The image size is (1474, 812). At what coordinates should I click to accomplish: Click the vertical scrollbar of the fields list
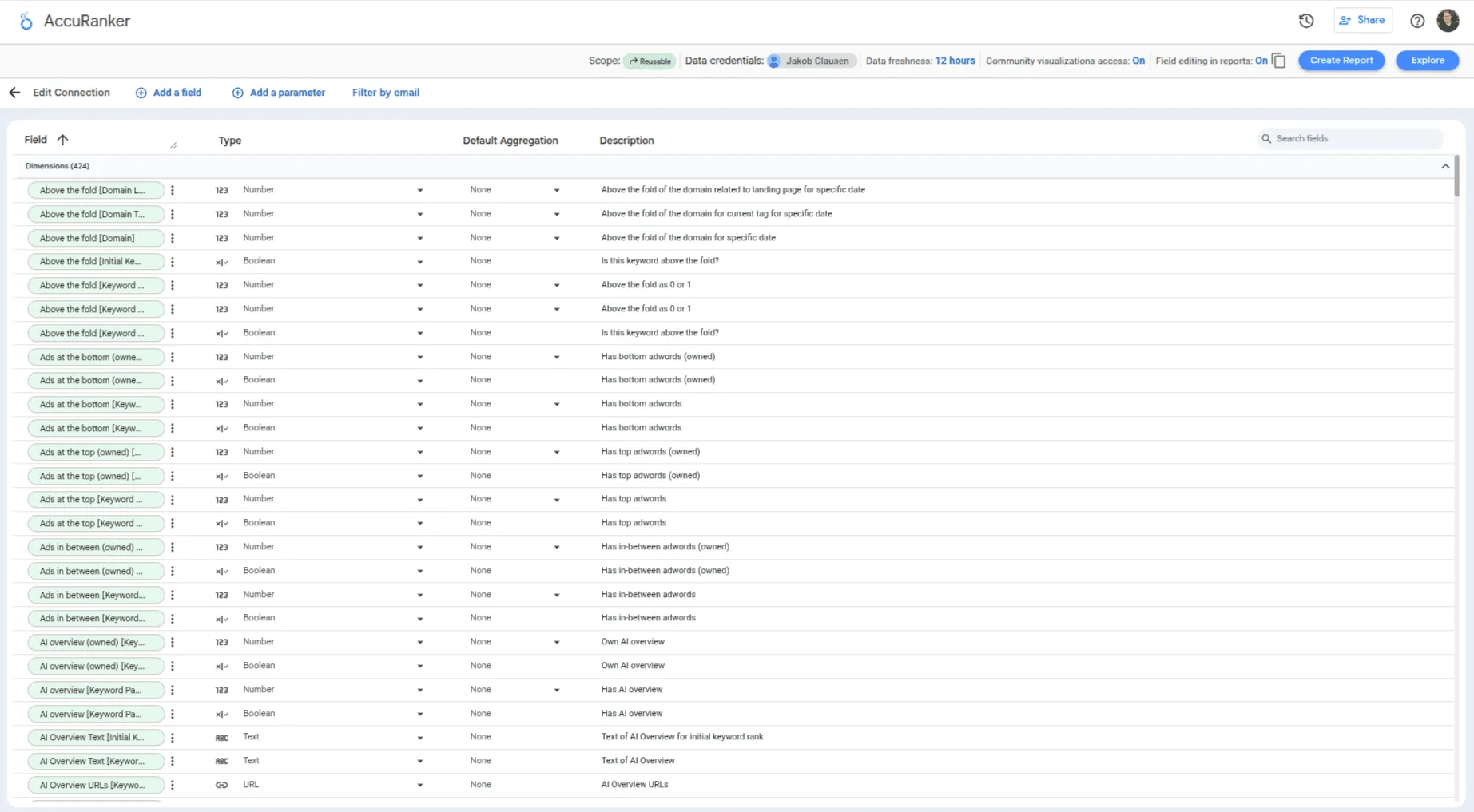(1456, 176)
